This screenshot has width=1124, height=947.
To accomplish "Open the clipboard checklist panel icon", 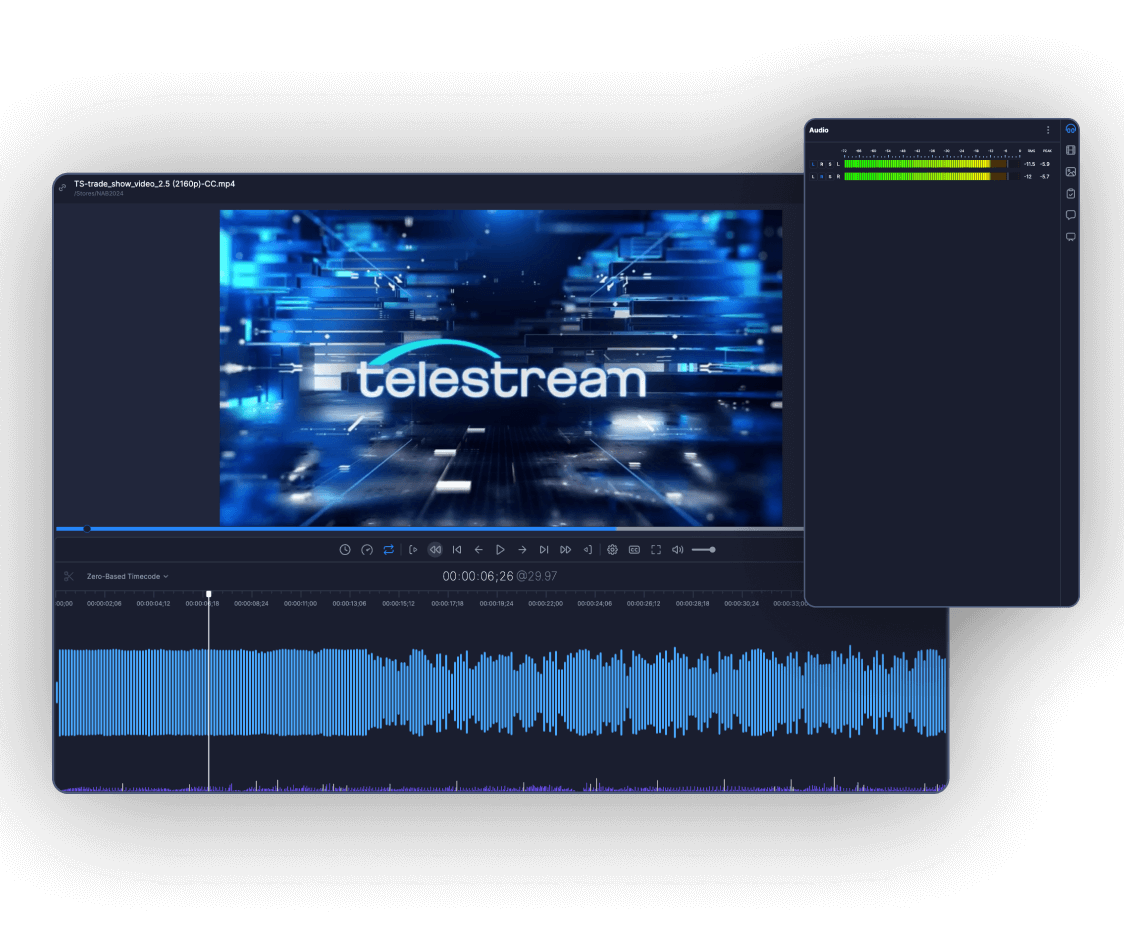I will [1071, 193].
